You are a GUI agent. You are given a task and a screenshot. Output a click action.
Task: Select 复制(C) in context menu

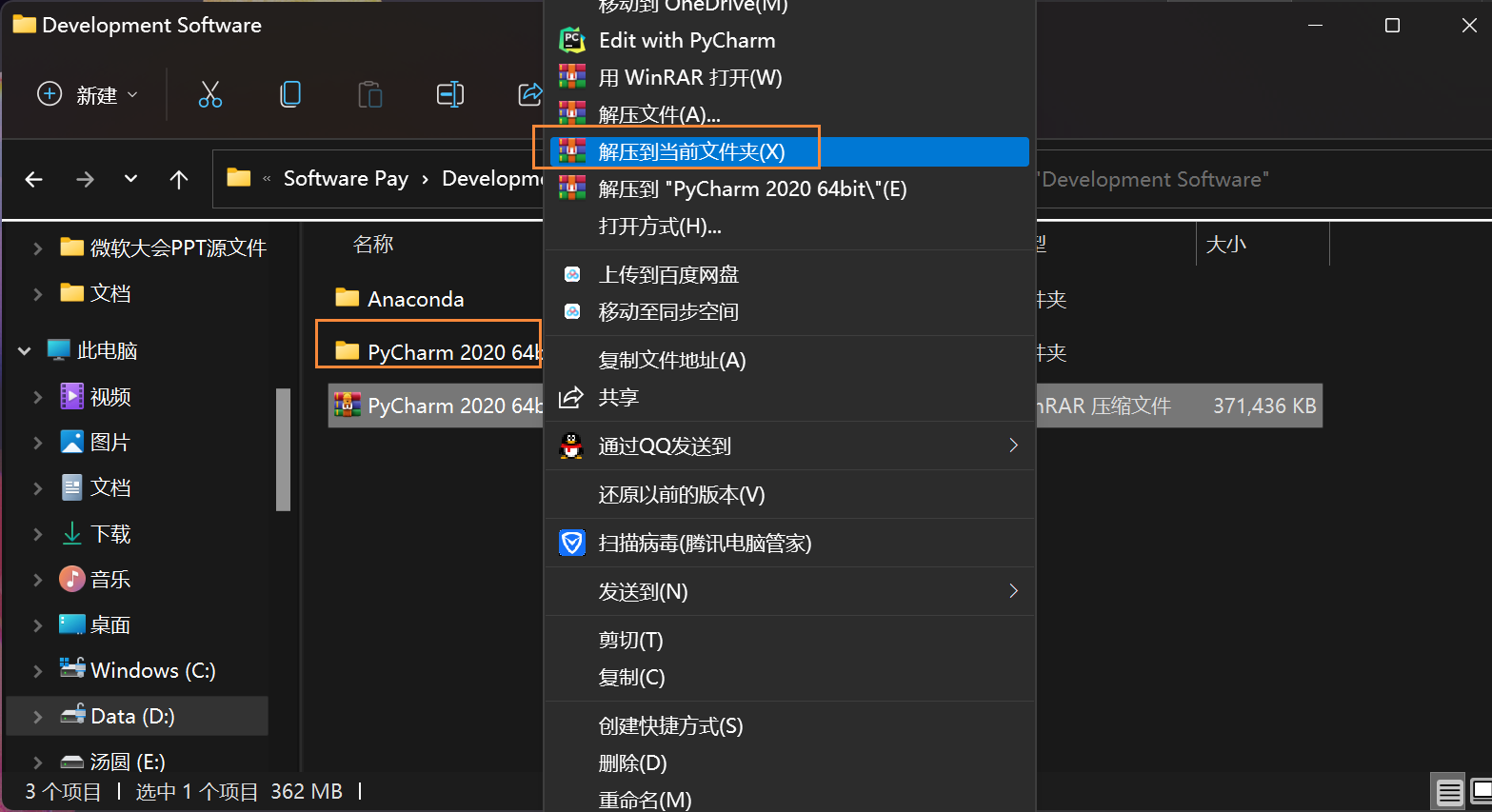[x=789, y=677]
